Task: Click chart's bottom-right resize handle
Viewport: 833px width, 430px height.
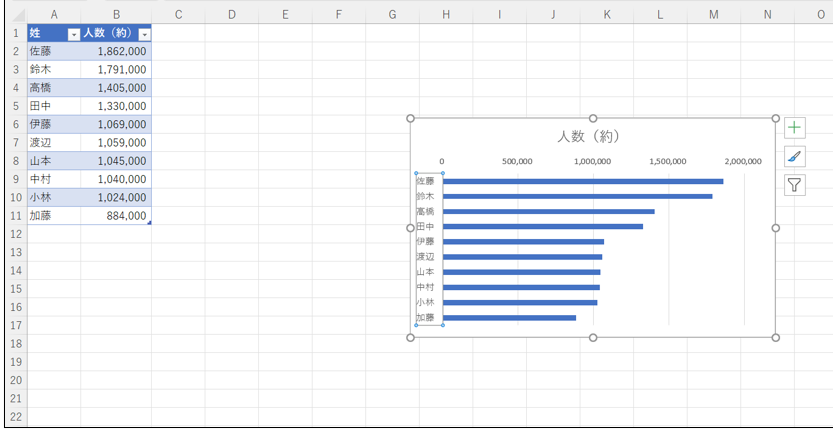Action: [775, 338]
